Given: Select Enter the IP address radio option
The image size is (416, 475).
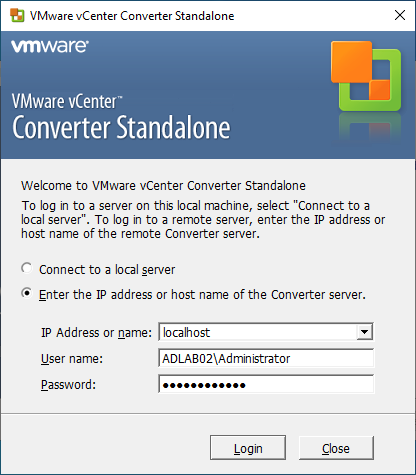Looking at the screenshot, I should (x=27, y=293).
